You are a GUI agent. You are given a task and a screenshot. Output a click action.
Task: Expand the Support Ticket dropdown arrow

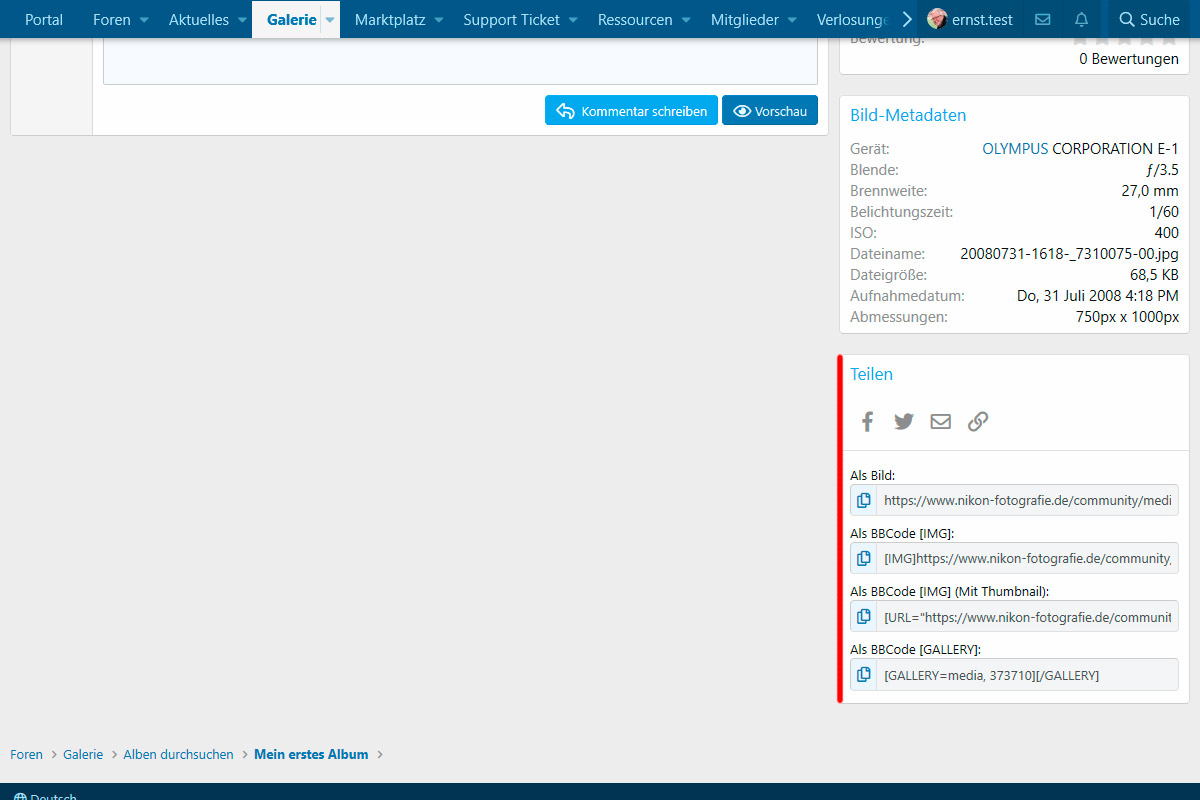click(573, 20)
